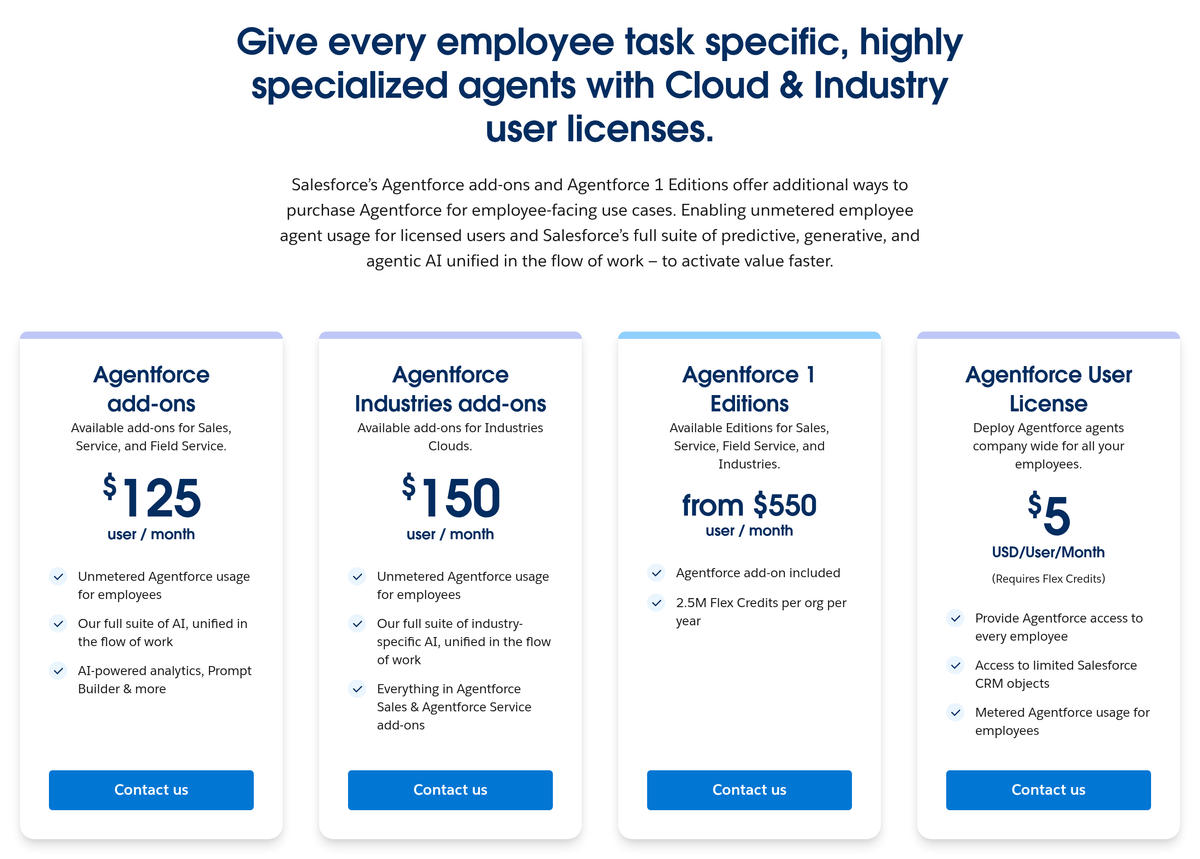This screenshot has width=1200, height=859.
Task: Click the 'Agentforce add-ons' card title
Action: point(151,389)
